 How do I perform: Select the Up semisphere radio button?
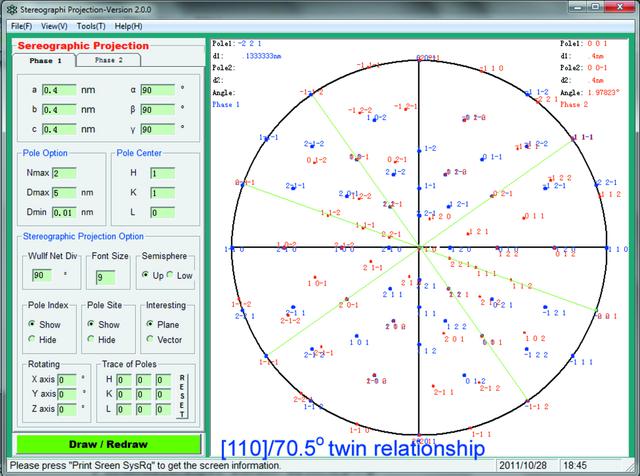145,275
